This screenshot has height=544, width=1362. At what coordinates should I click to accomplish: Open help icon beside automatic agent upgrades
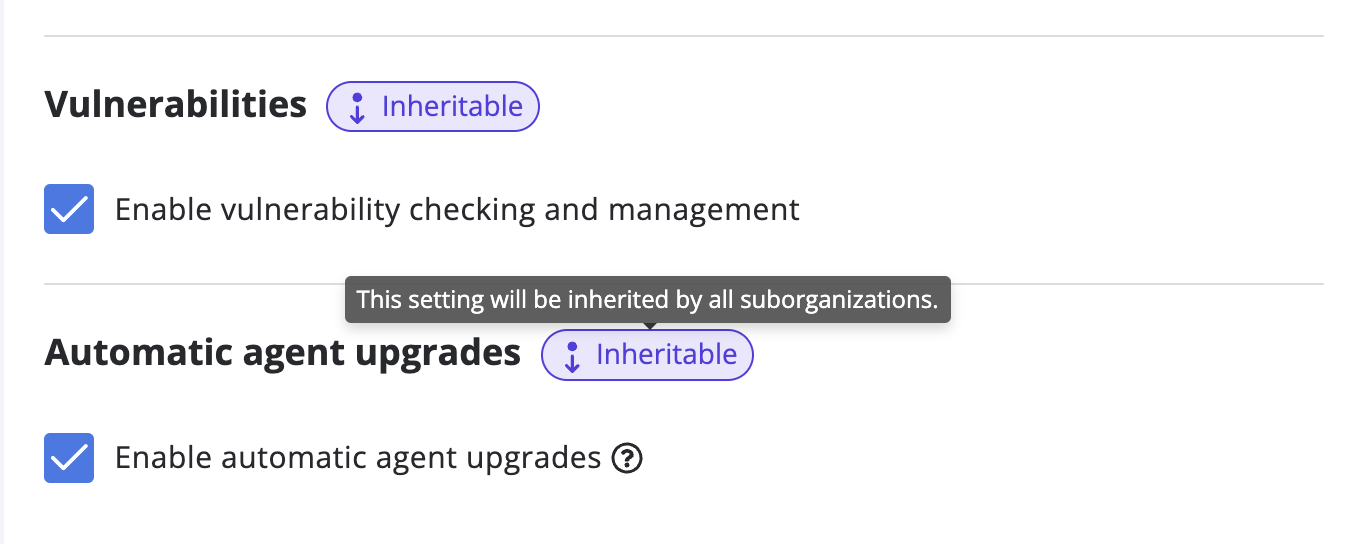[627, 459]
